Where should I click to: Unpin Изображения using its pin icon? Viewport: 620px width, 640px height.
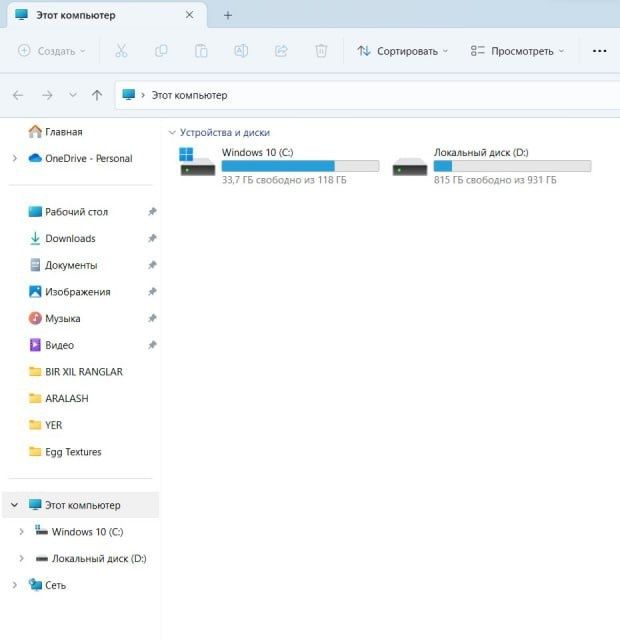tap(152, 291)
